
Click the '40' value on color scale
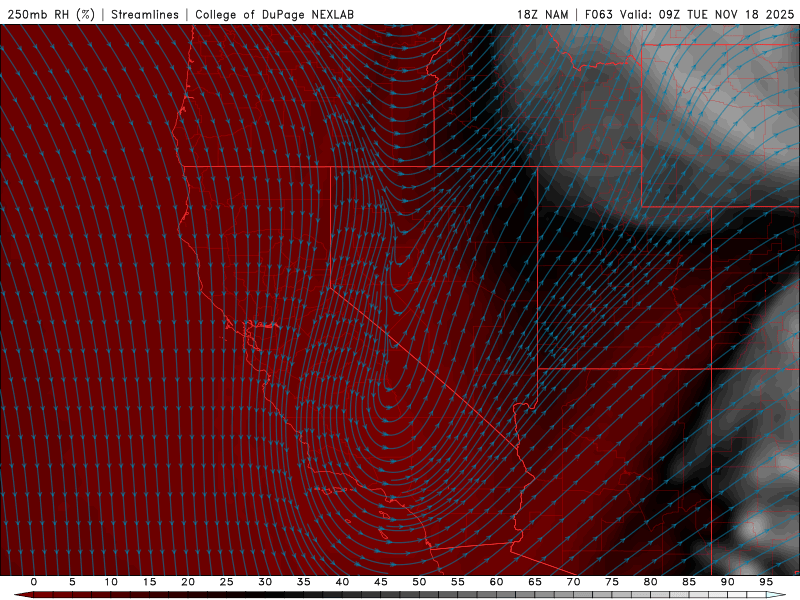(x=342, y=582)
